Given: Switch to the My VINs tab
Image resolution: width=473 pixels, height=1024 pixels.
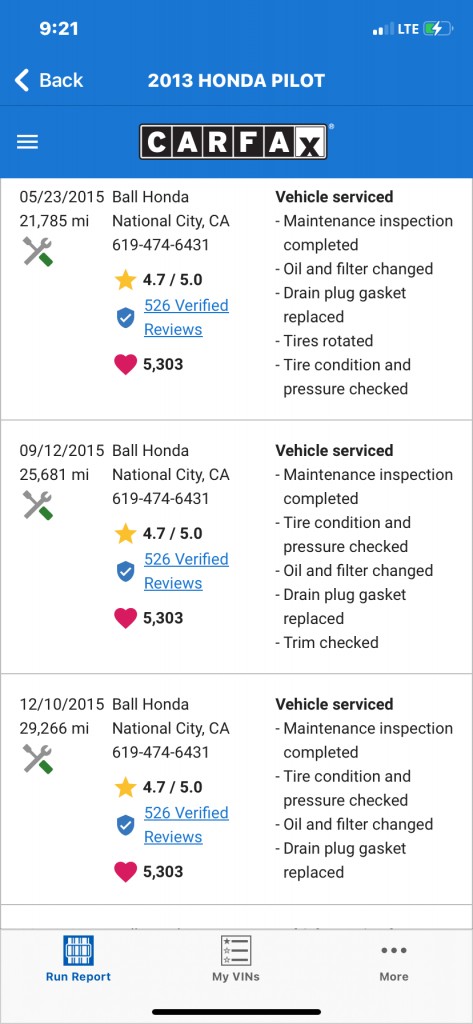Looking at the screenshot, I should 236,959.
